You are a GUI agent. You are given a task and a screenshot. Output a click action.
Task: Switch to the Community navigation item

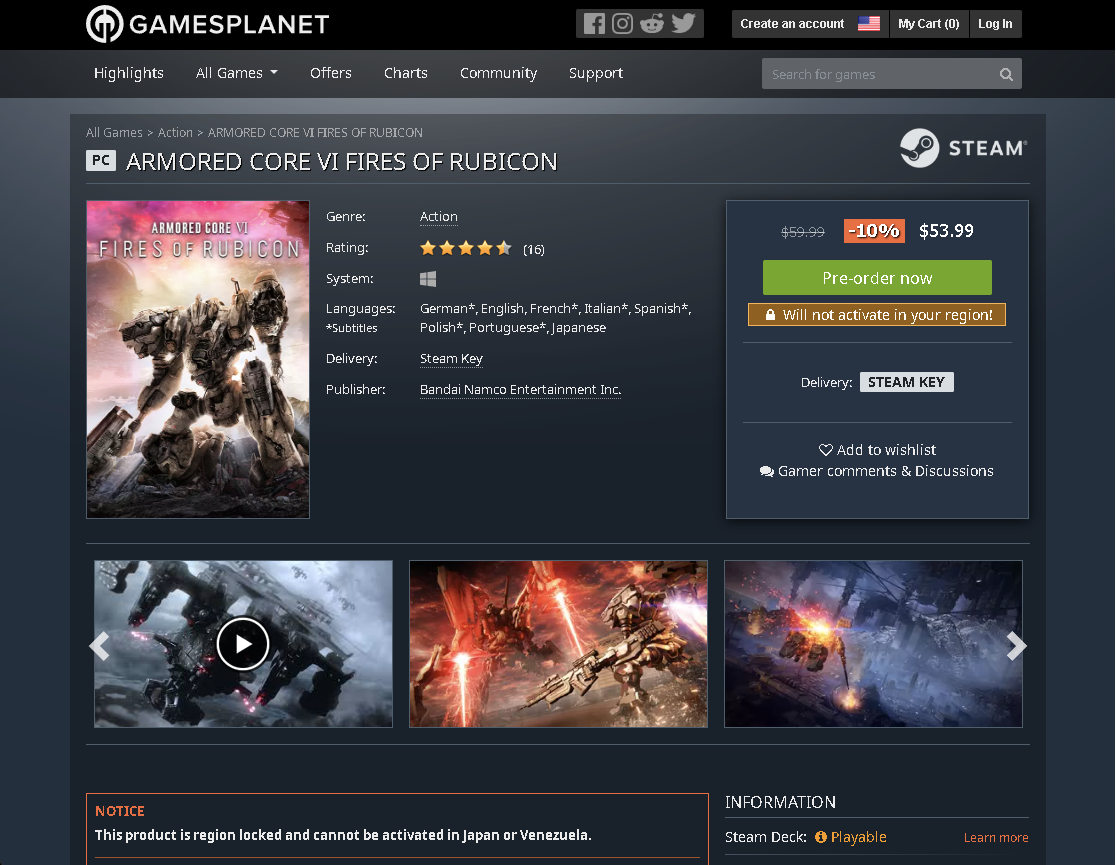pyautogui.click(x=498, y=73)
